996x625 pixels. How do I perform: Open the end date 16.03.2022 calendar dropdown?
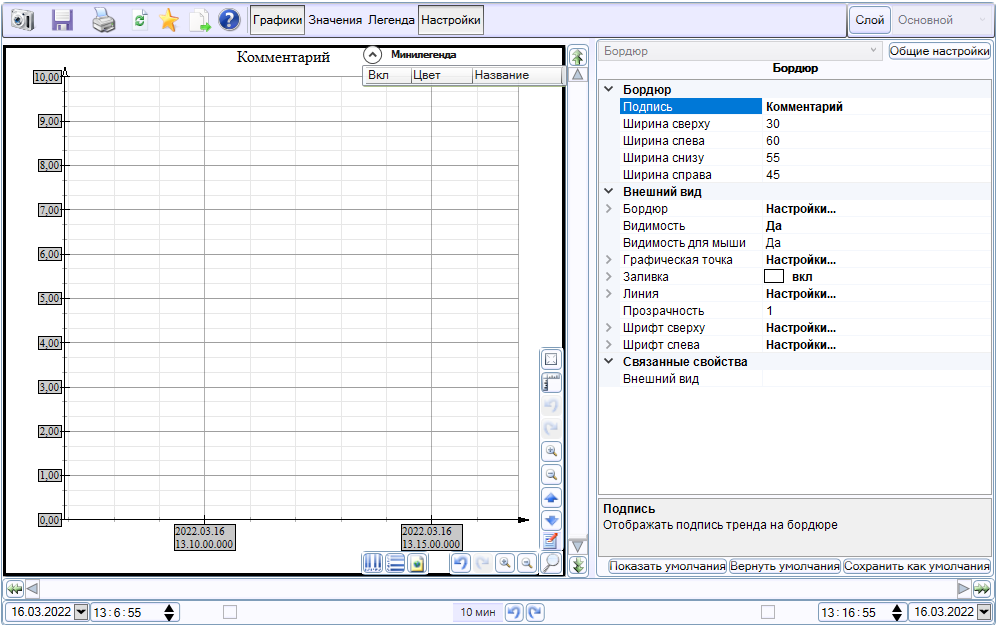coord(984,612)
